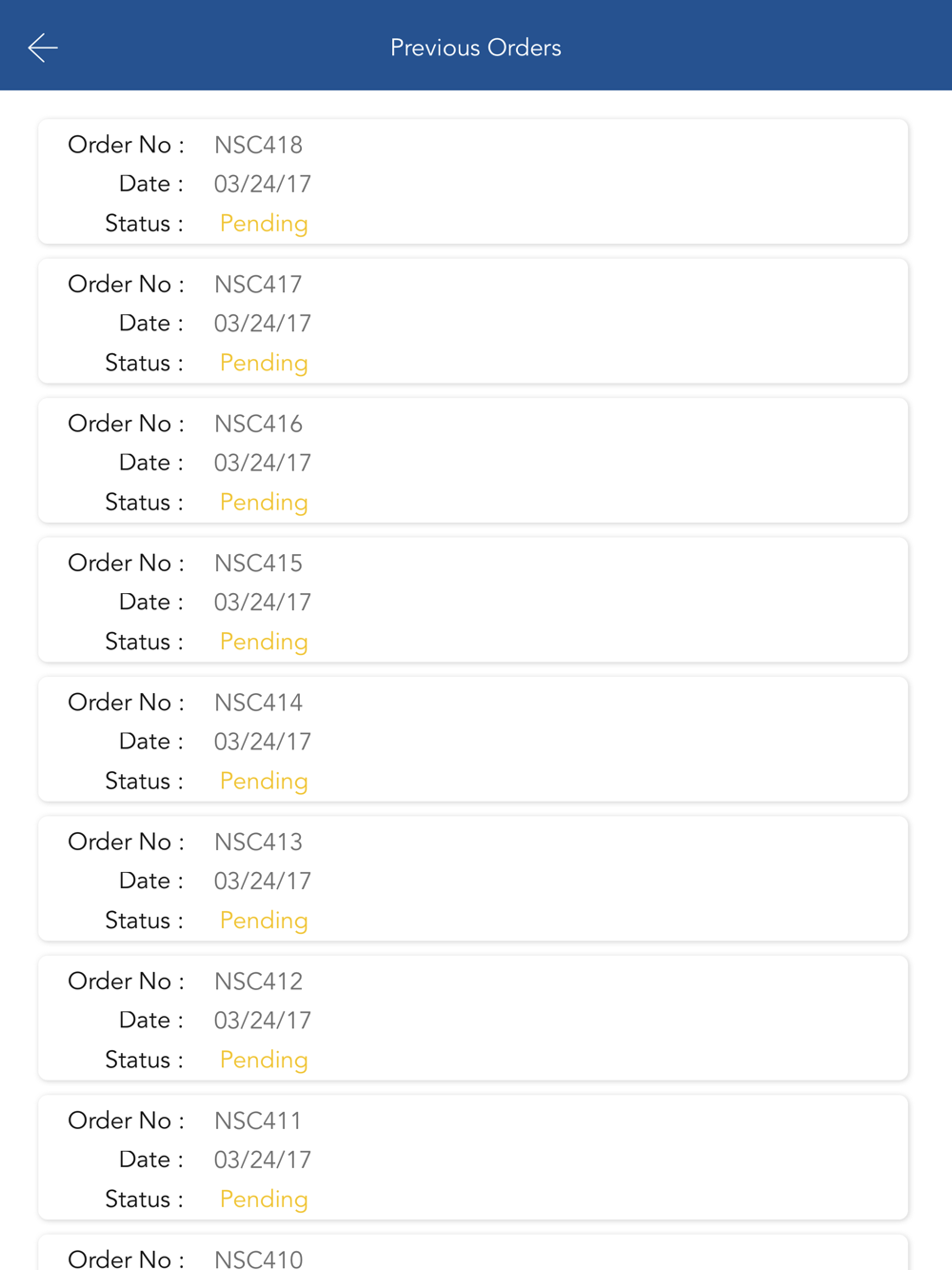The width and height of the screenshot is (952, 1270).
Task: Click Pending status of NSC412
Action: coord(264,1060)
